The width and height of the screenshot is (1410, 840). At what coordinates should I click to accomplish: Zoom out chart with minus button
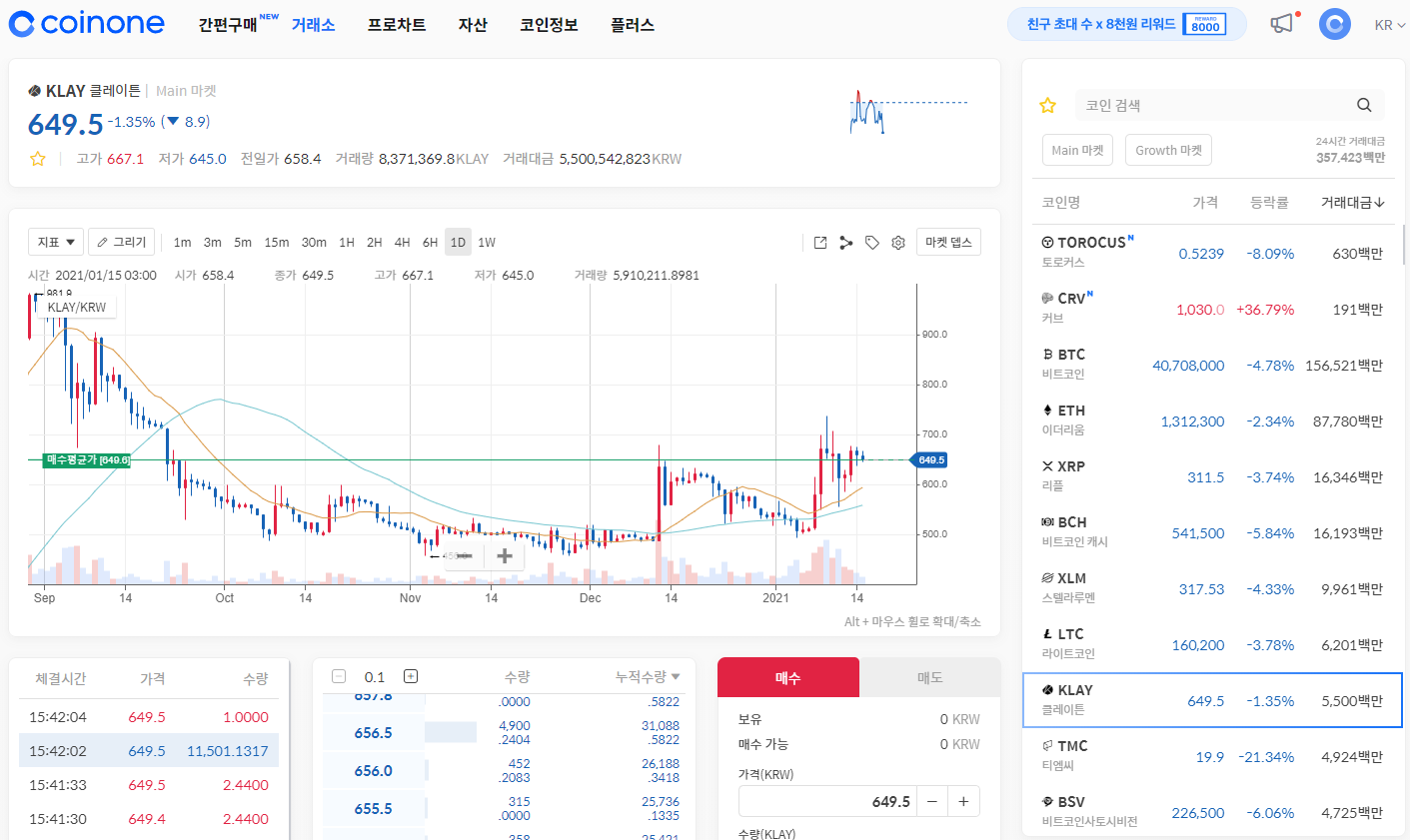tap(465, 555)
